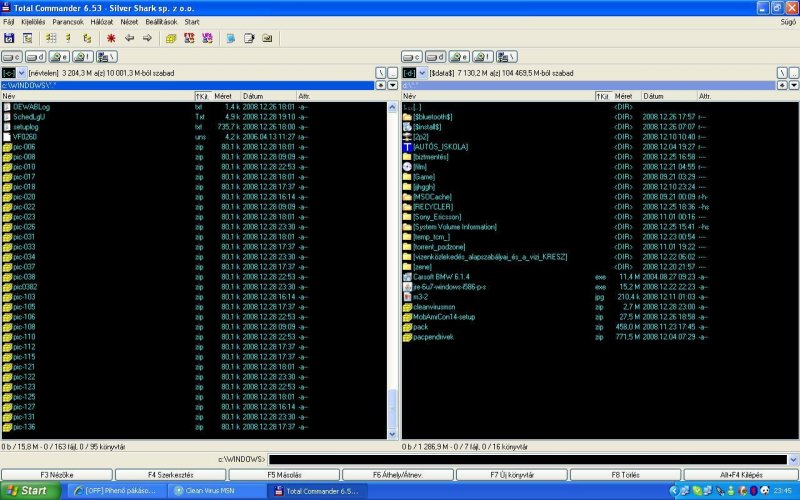The width and height of the screenshot is (800, 500).
Task: Click the new FTP URL toolbar icon
Action: [x=207, y=38]
